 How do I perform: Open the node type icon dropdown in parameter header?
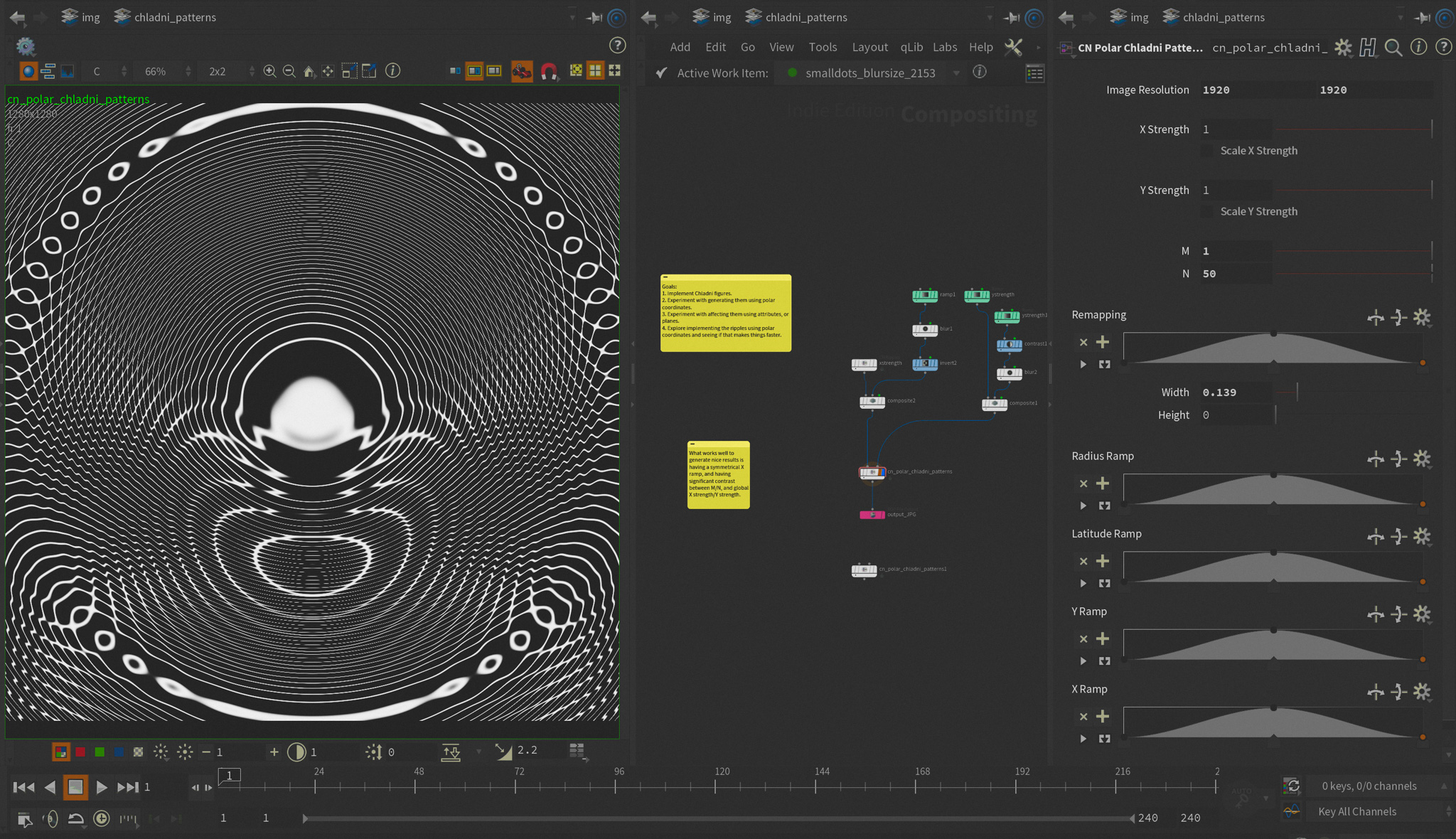coord(1066,48)
